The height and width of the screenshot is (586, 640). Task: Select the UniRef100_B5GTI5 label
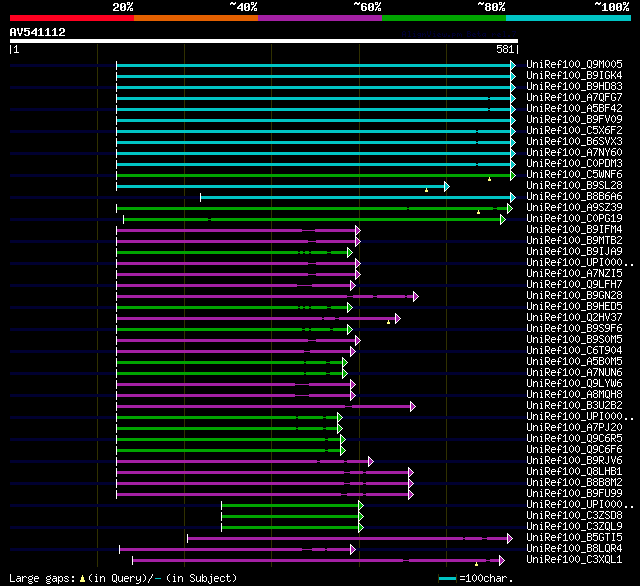pos(574,538)
